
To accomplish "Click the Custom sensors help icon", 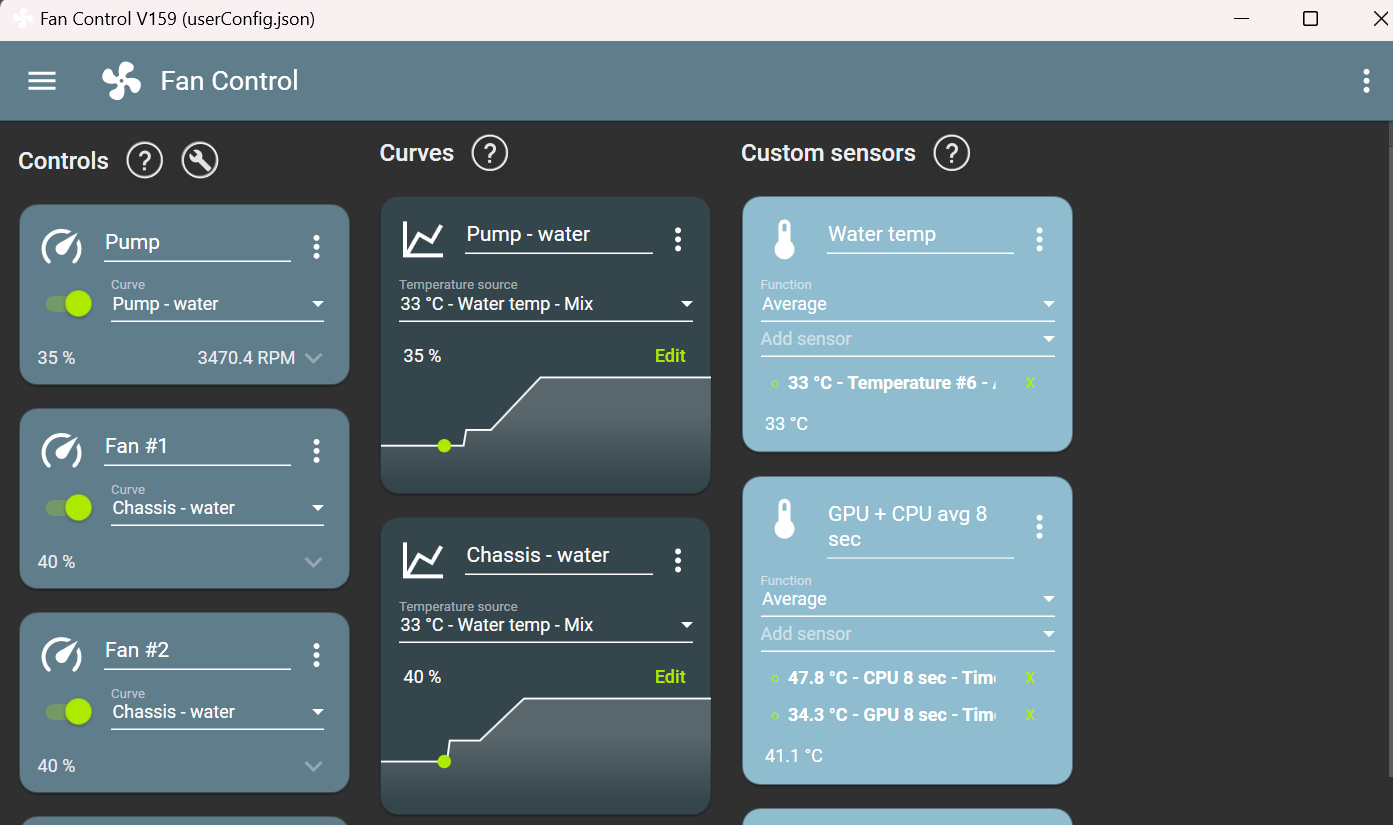I will (x=951, y=153).
